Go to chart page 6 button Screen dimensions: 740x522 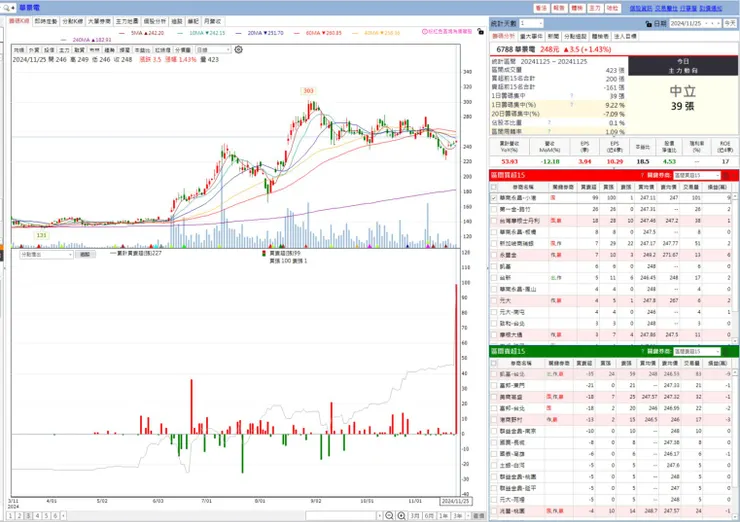pos(55,516)
